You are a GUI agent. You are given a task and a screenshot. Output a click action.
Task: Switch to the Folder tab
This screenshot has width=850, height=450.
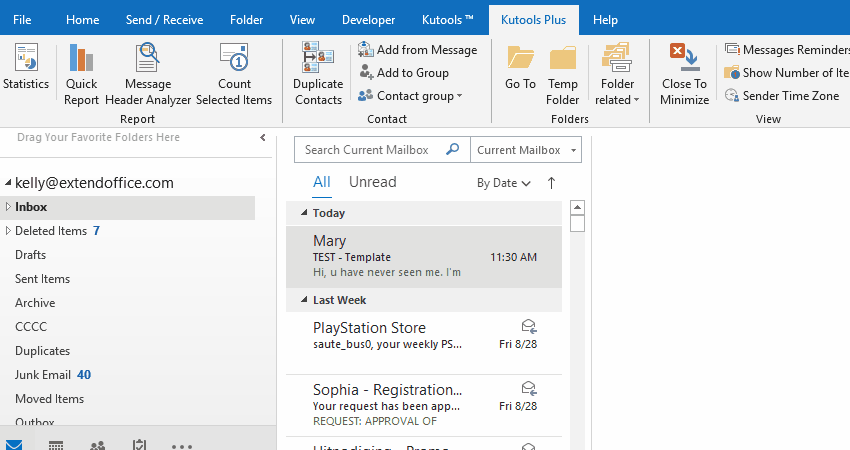click(246, 20)
